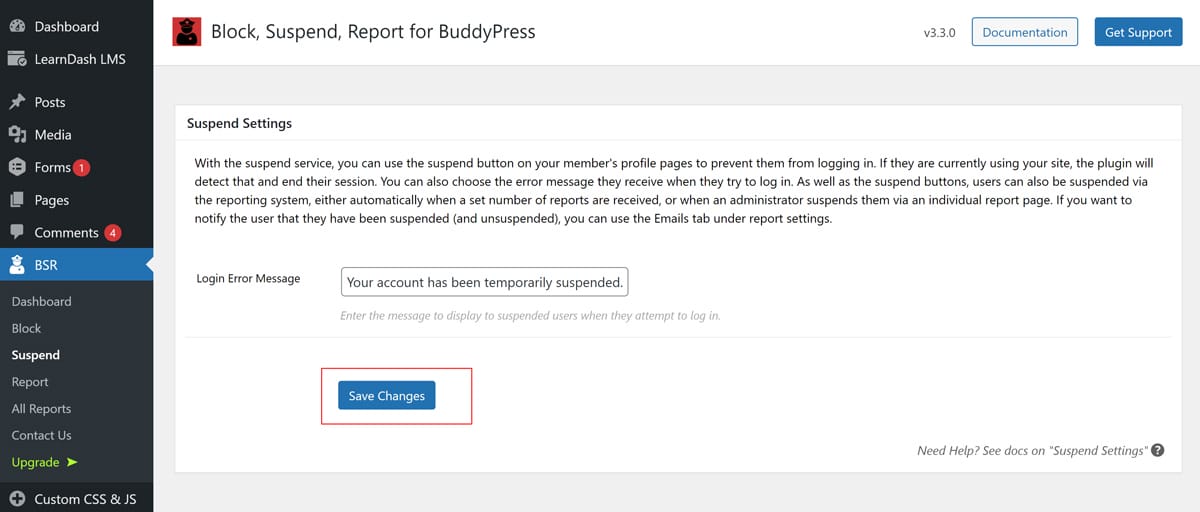Viewport: 1200px width, 512px height.
Task: Click the plugin logo beside the title
Action: click(186, 32)
